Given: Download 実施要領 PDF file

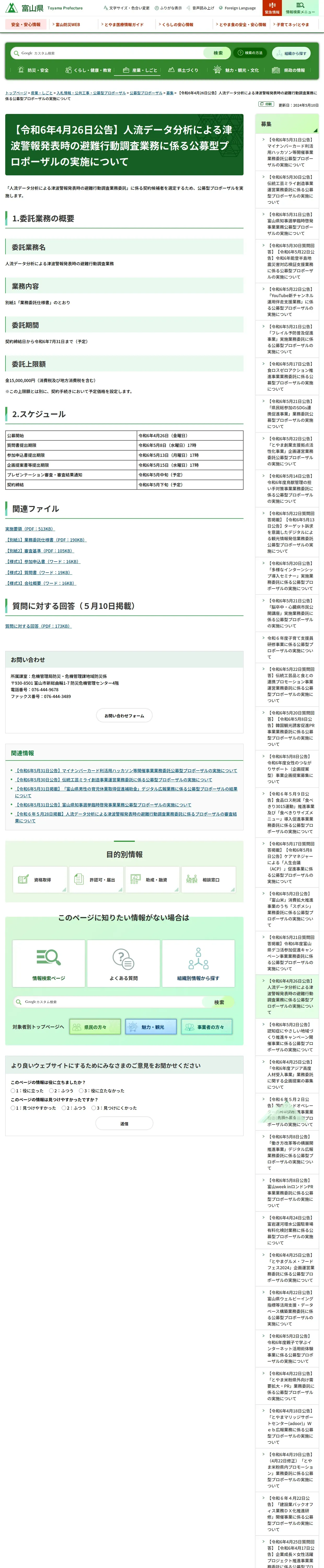Looking at the screenshot, I should 30,528.
